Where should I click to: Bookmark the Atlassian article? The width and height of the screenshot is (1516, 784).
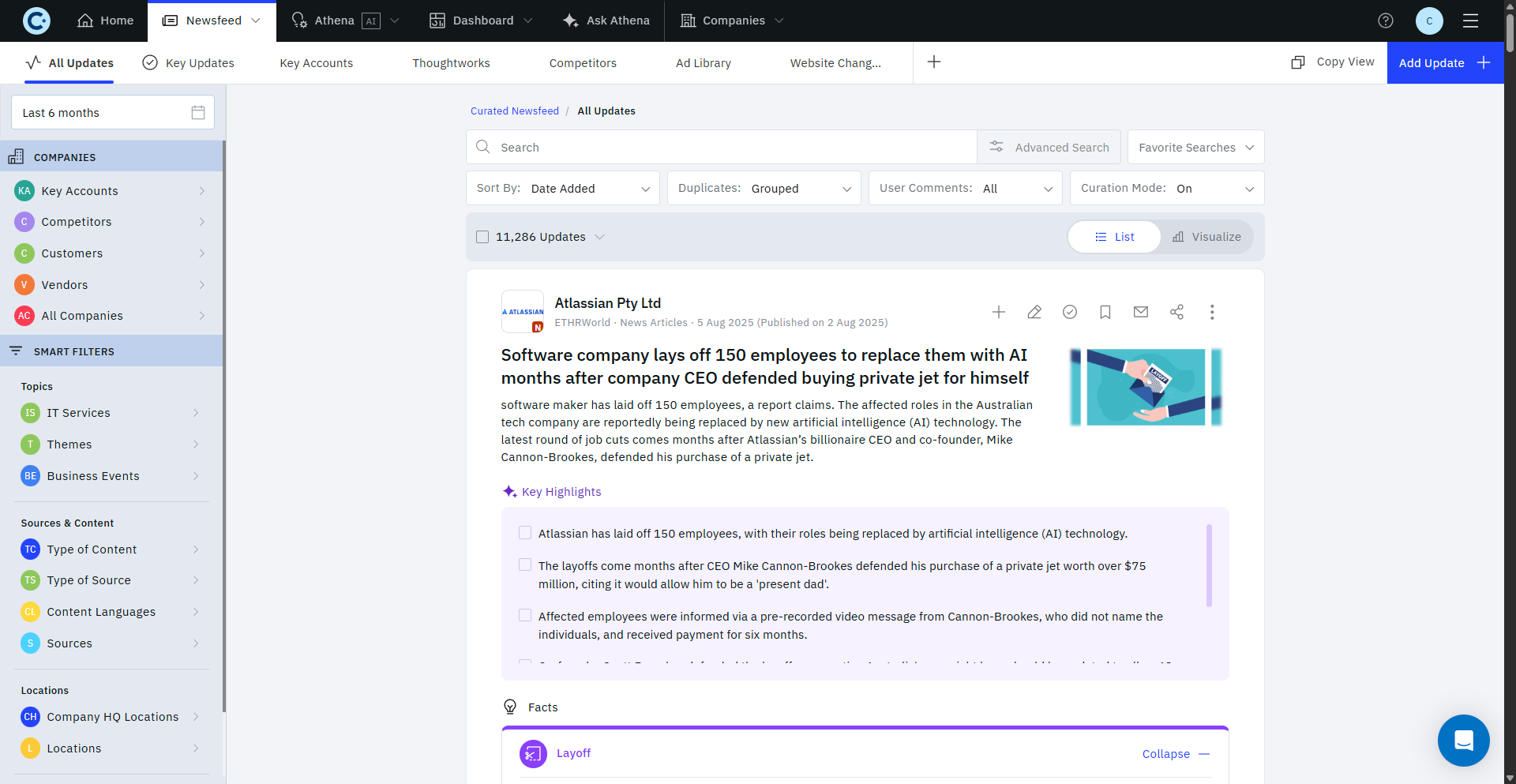click(1105, 312)
